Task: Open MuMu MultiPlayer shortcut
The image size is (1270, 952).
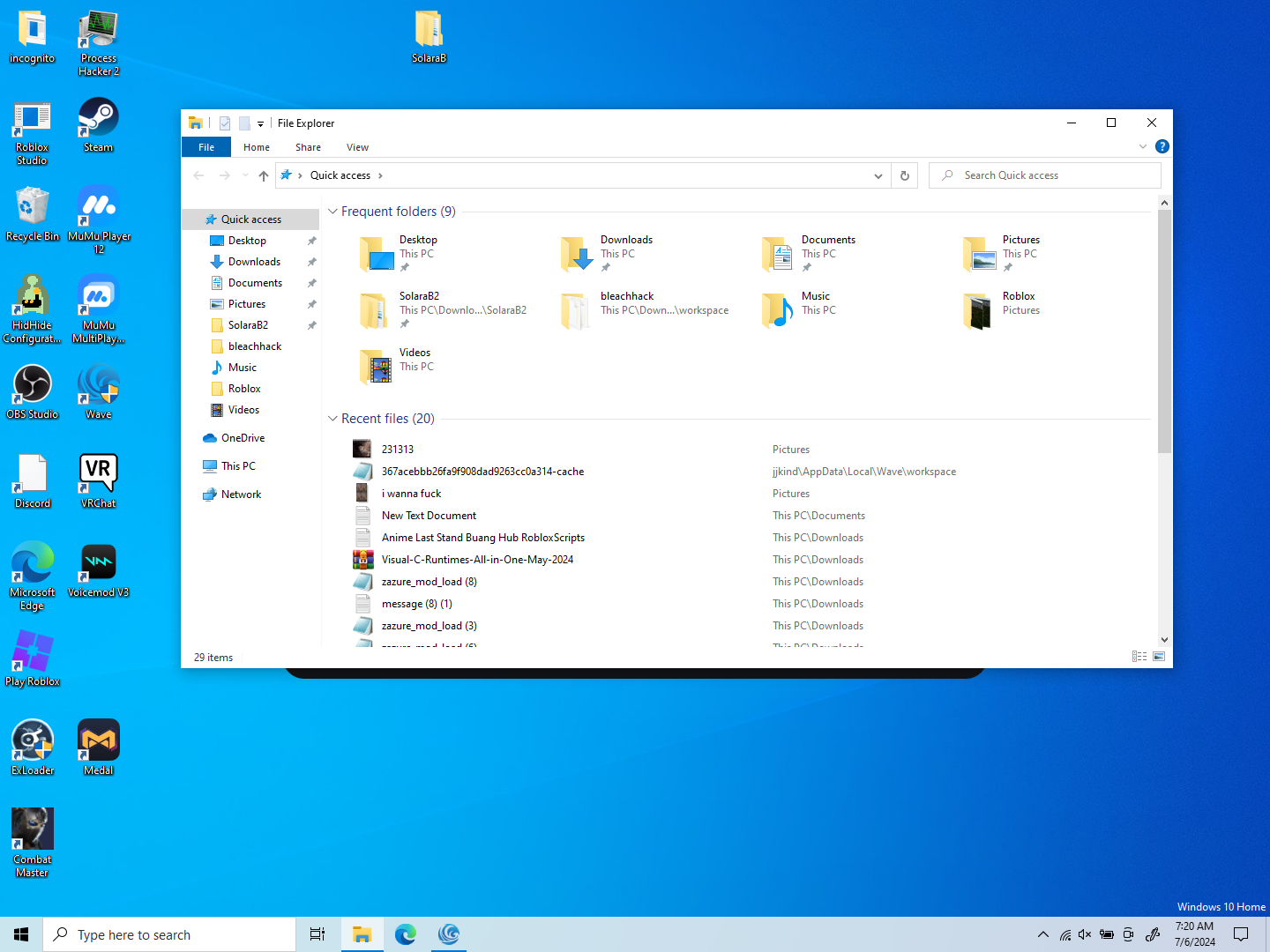Action: click(x=99, y=309)
